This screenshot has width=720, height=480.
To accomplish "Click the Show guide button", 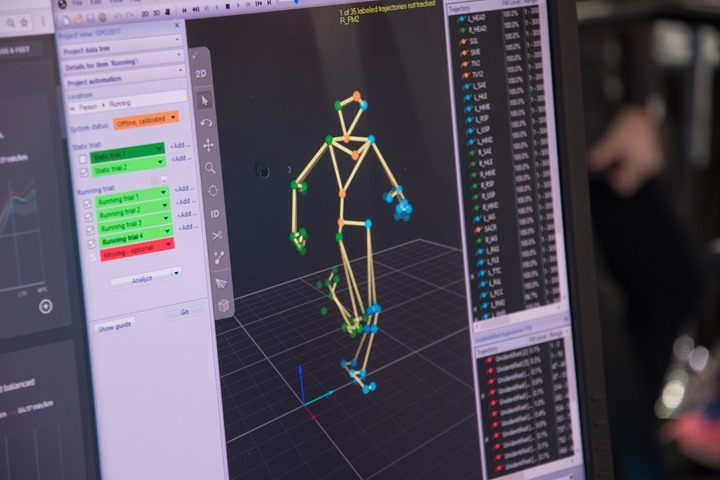I will [x=115, y=326].
